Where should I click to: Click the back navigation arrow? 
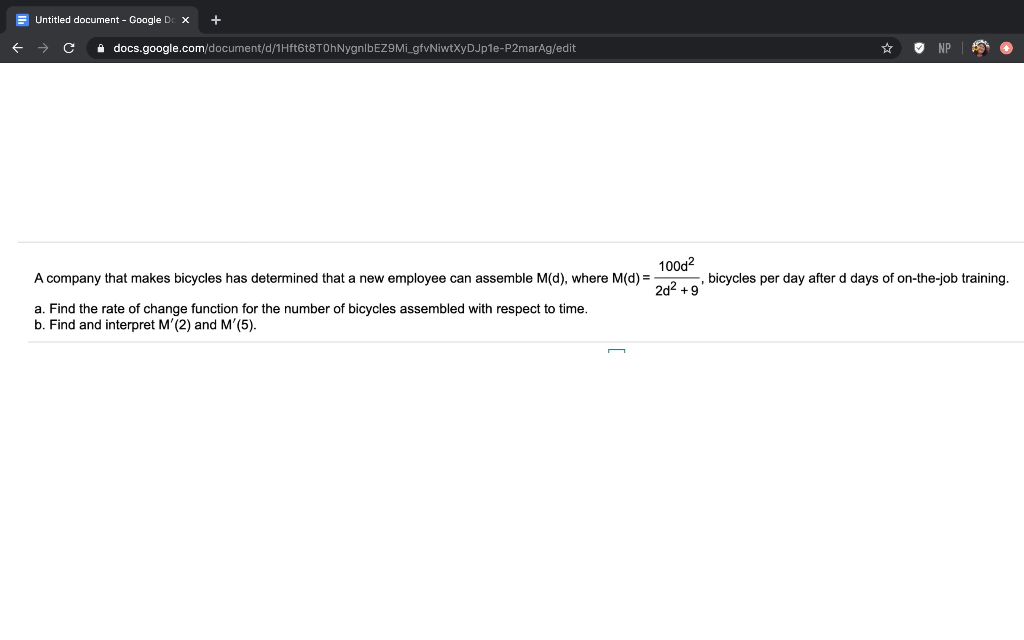[x=16, y=47]
